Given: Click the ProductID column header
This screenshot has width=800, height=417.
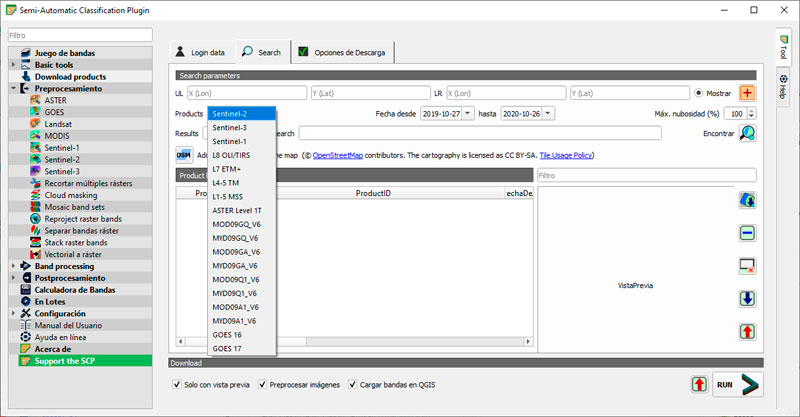Looking at the screenshot, I should (373, 193).
